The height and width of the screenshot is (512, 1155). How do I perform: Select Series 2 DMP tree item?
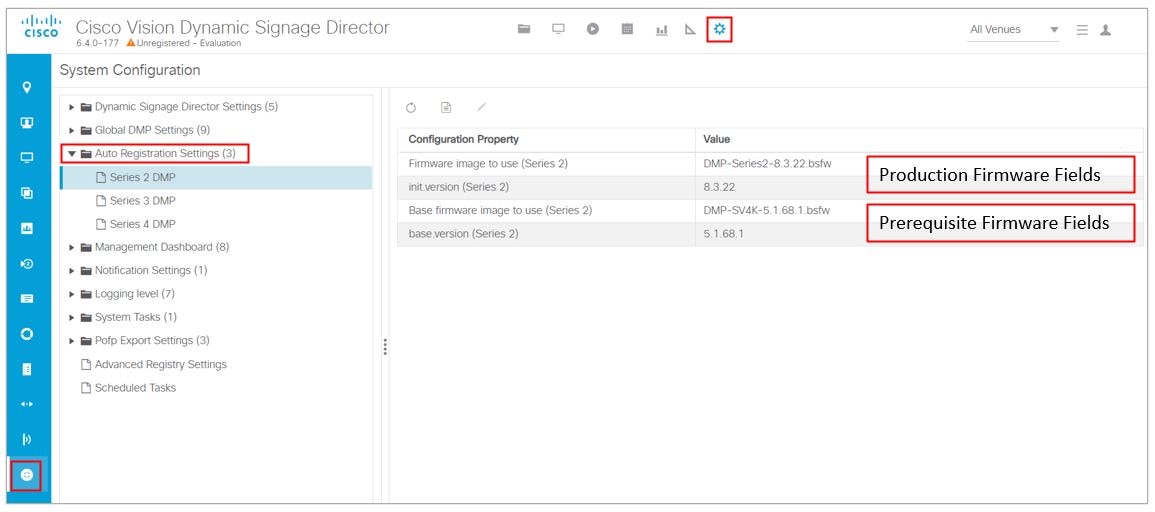[x=216, y=177]
